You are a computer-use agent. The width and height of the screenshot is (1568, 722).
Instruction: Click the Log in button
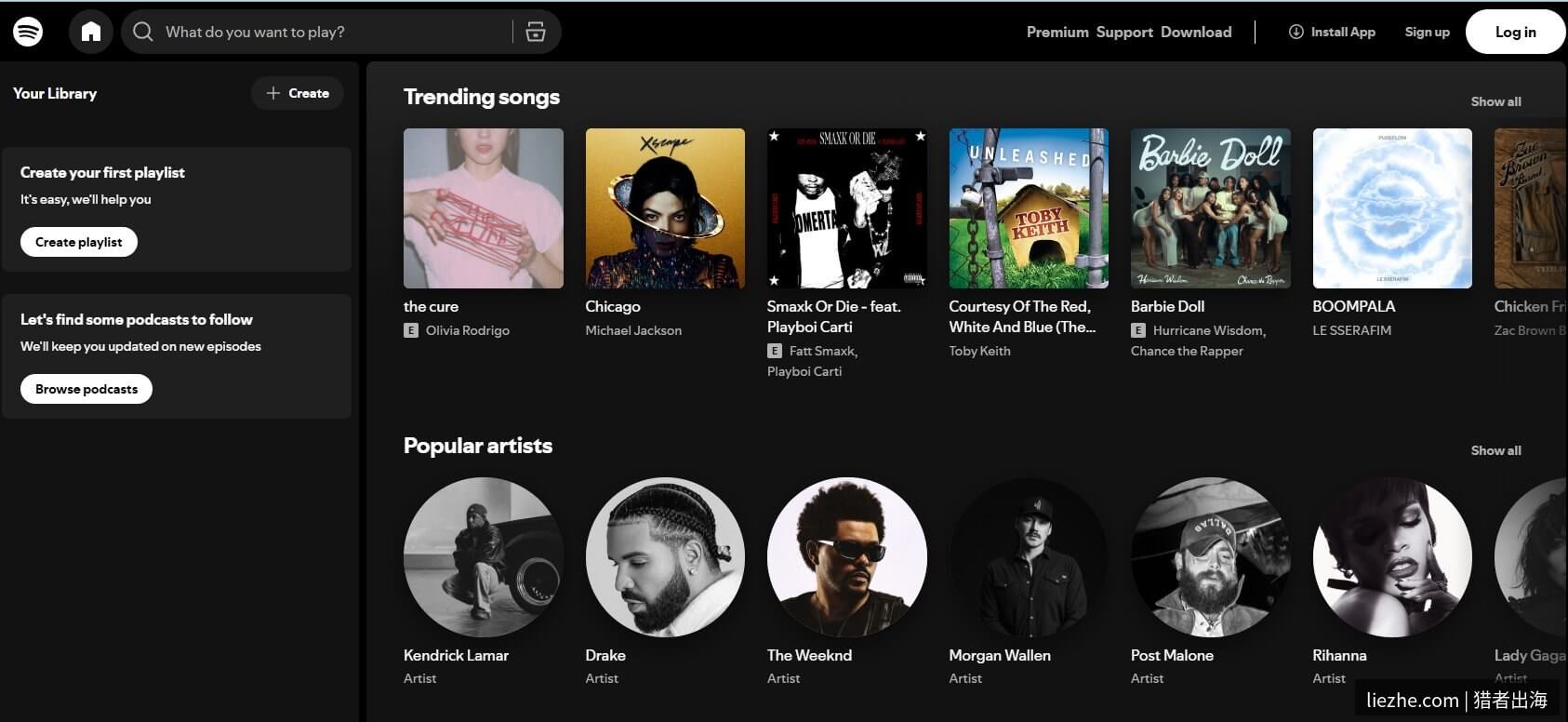pos(1515,32)
